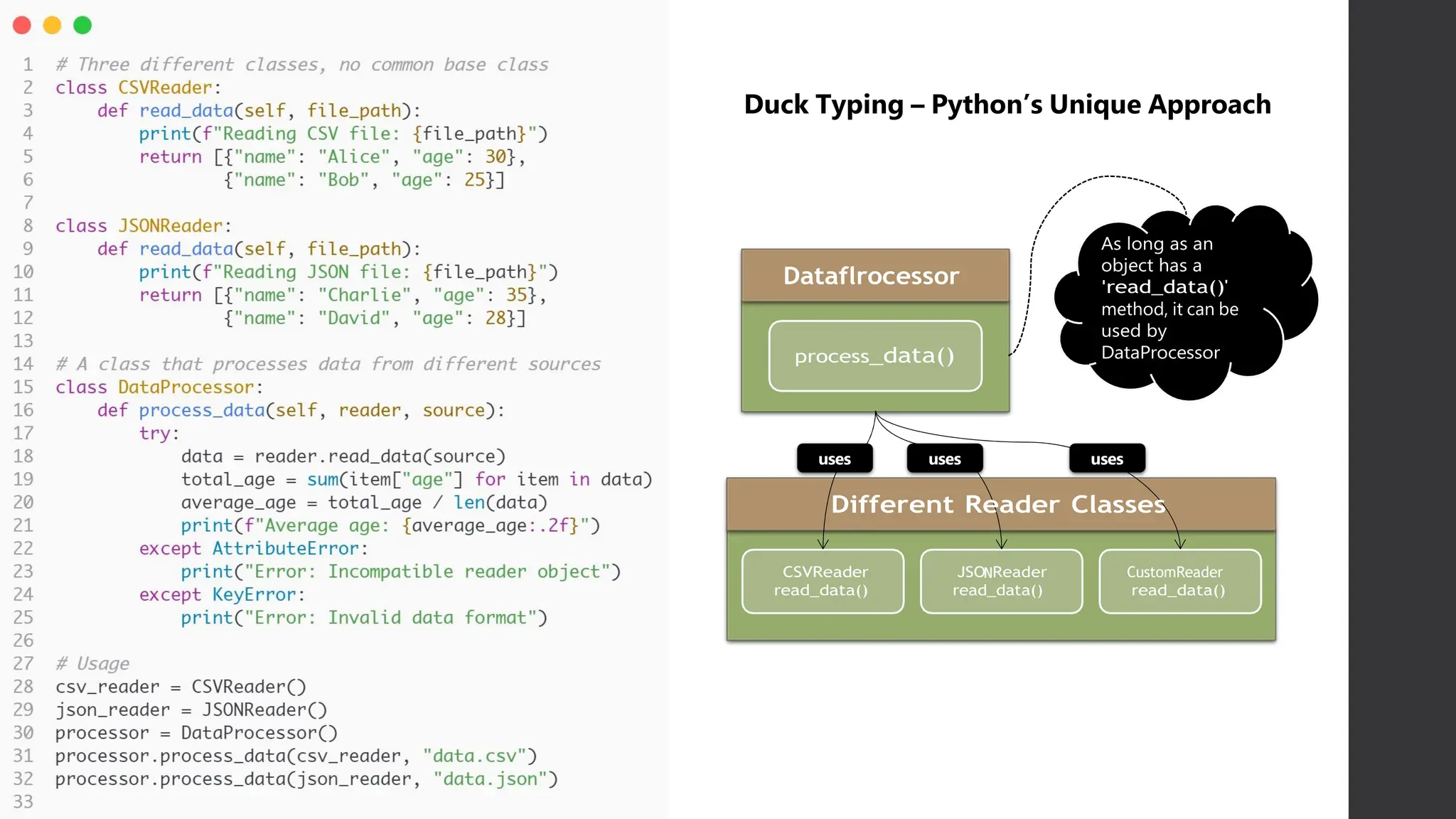1456x819 pixels.
Task: Click 'processor = DataProcessor()' line
Action: point(196,733)
